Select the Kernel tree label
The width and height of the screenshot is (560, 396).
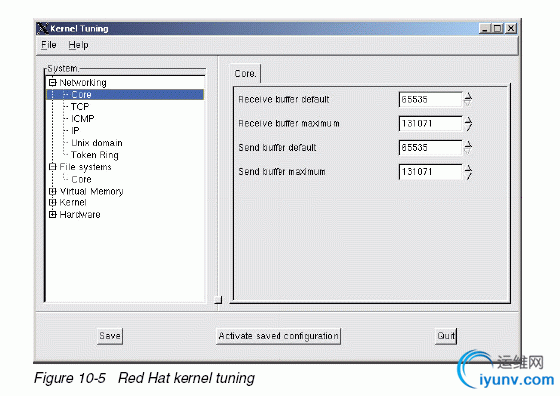(x=73, y=202)
